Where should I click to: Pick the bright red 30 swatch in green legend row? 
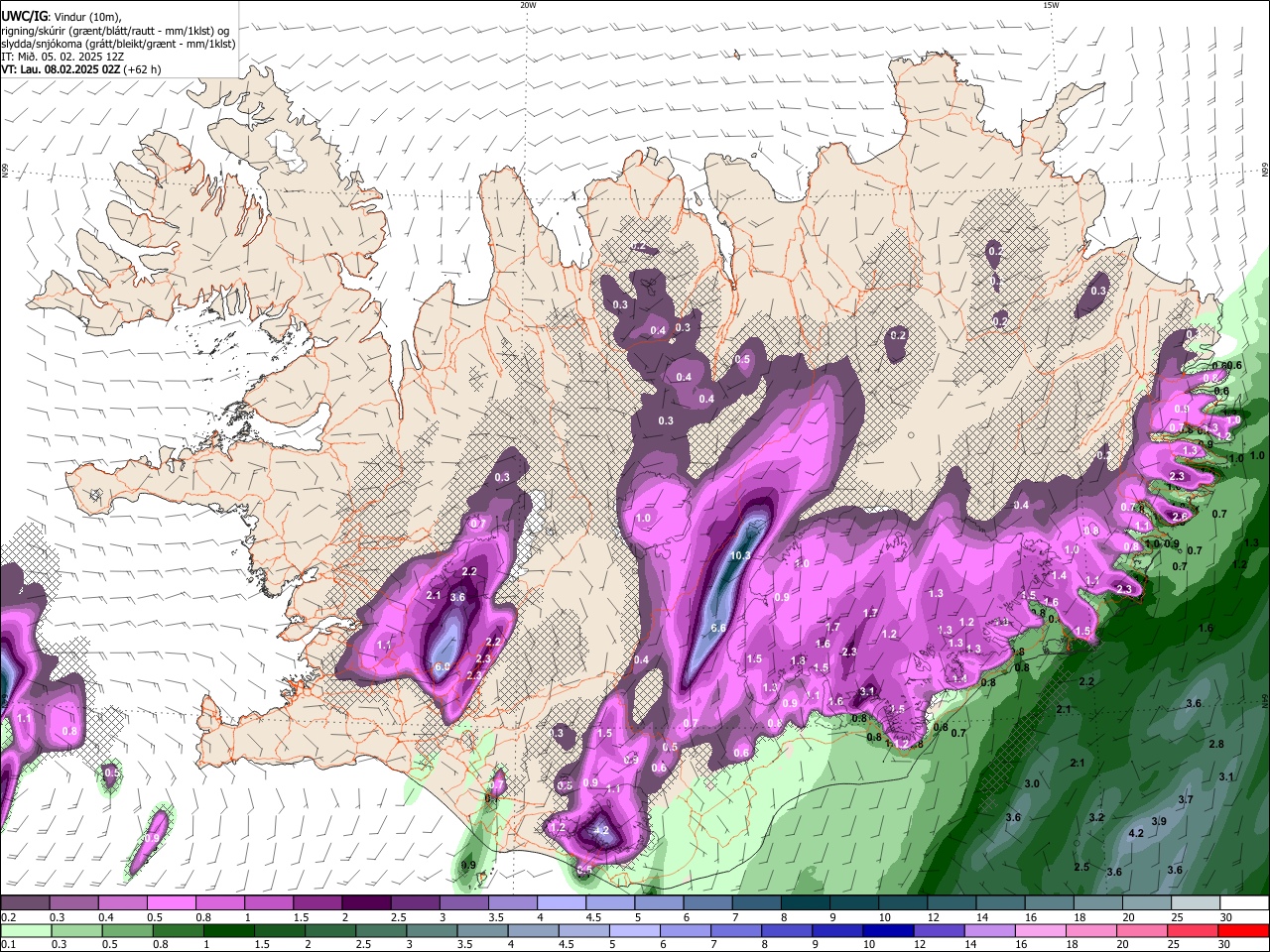pyautogui.click(x=1244, y=930)
